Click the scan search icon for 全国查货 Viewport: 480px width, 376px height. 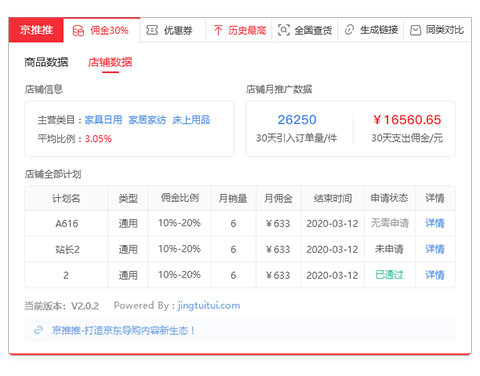coord(284,30)
